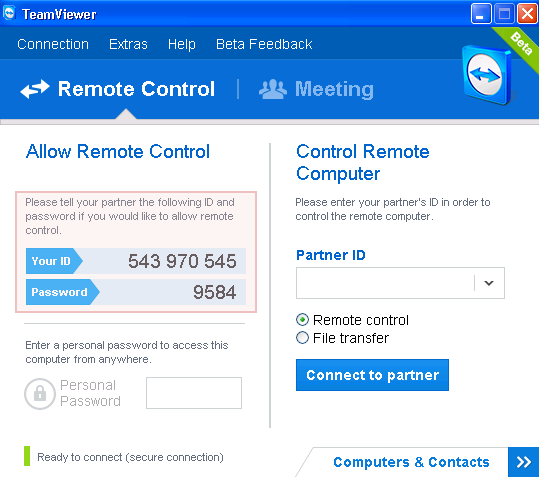Open the Extras menu

[128, 44]
